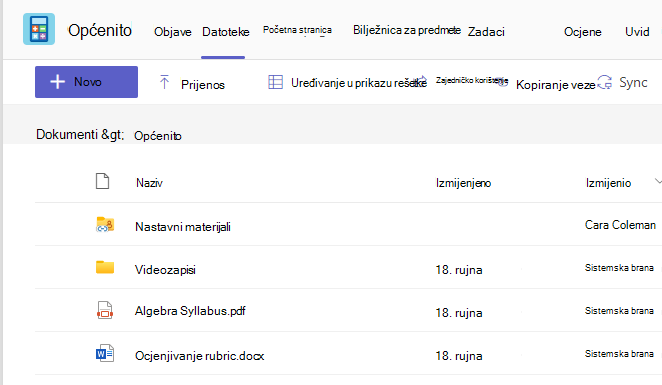Click the Sync arrows icon
The width and height of the screenshot is (662, 385).
pos(605,82)
